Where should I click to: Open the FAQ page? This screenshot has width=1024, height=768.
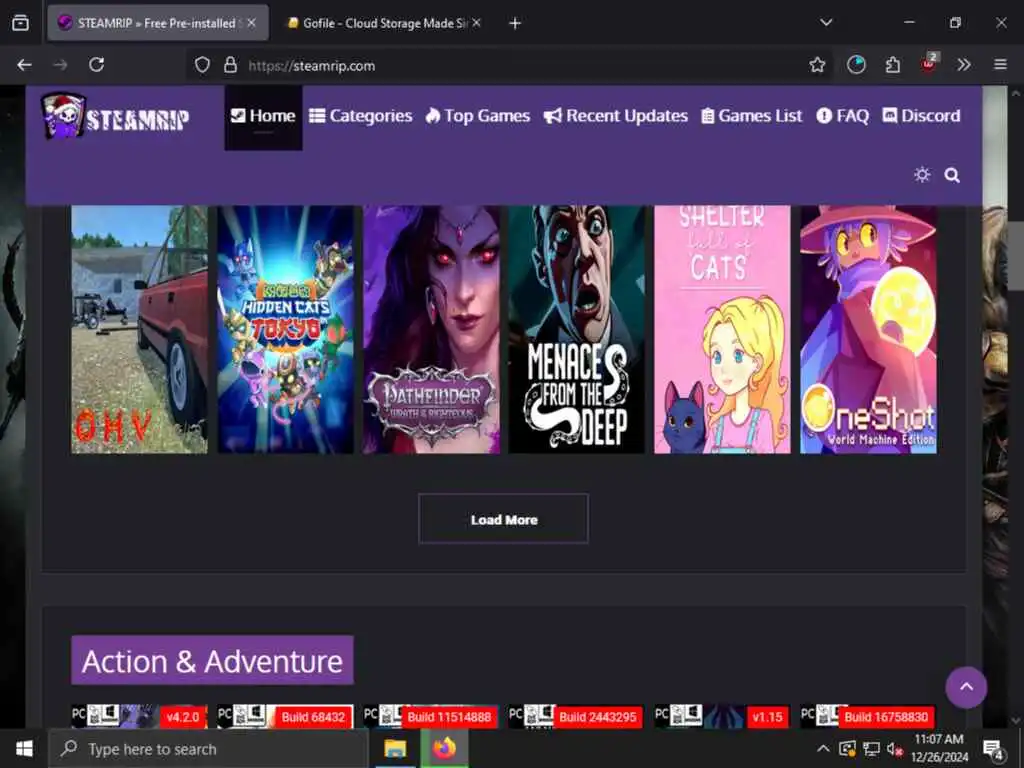tap(842, 116)
